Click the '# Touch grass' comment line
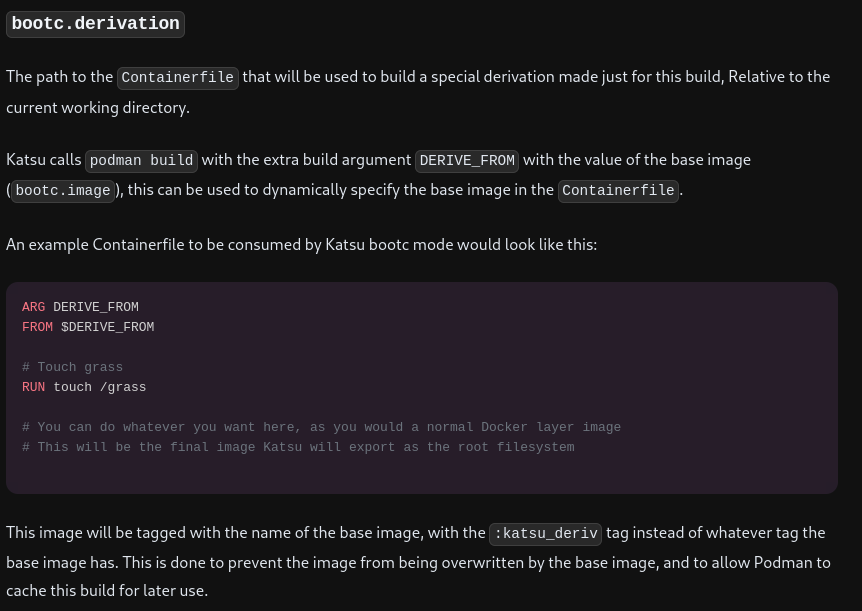The width and height of the screenshot is (862, 611). [72, 367]
